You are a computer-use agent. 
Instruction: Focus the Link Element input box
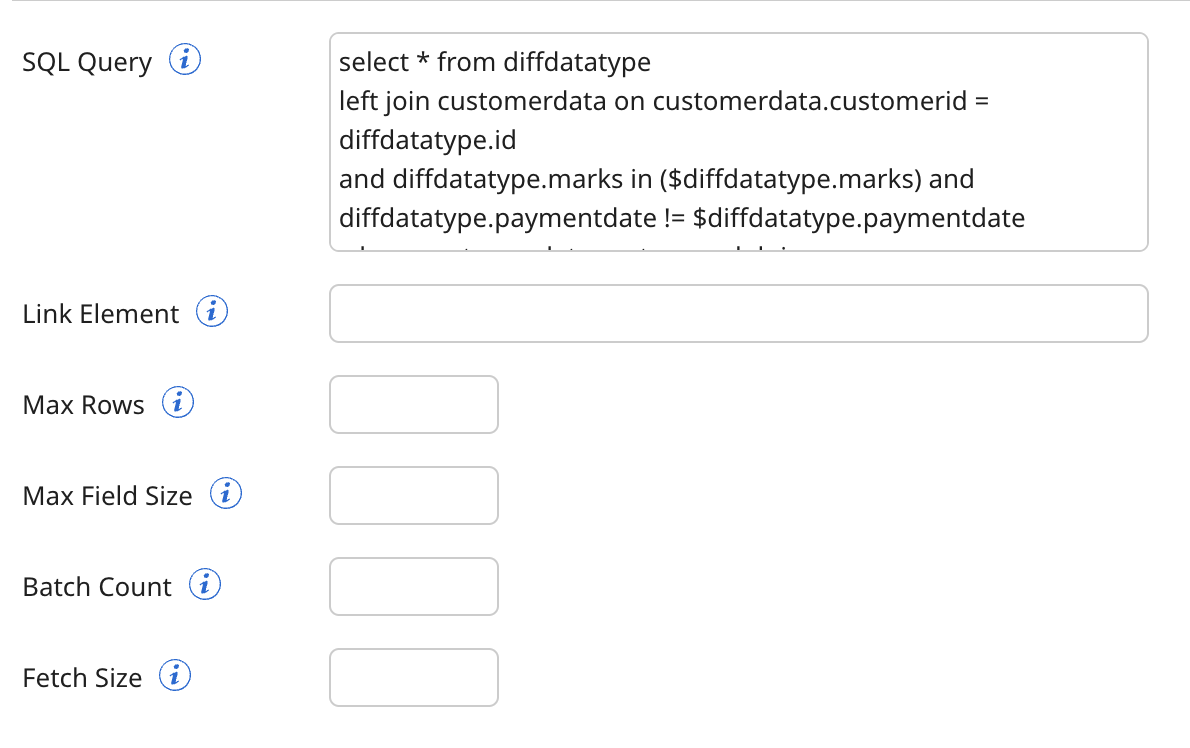click(x=738, y=313)
